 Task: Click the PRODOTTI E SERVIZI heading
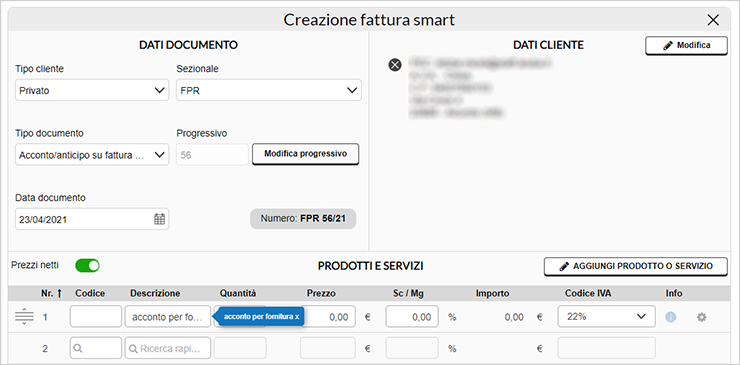pos(370,266)
